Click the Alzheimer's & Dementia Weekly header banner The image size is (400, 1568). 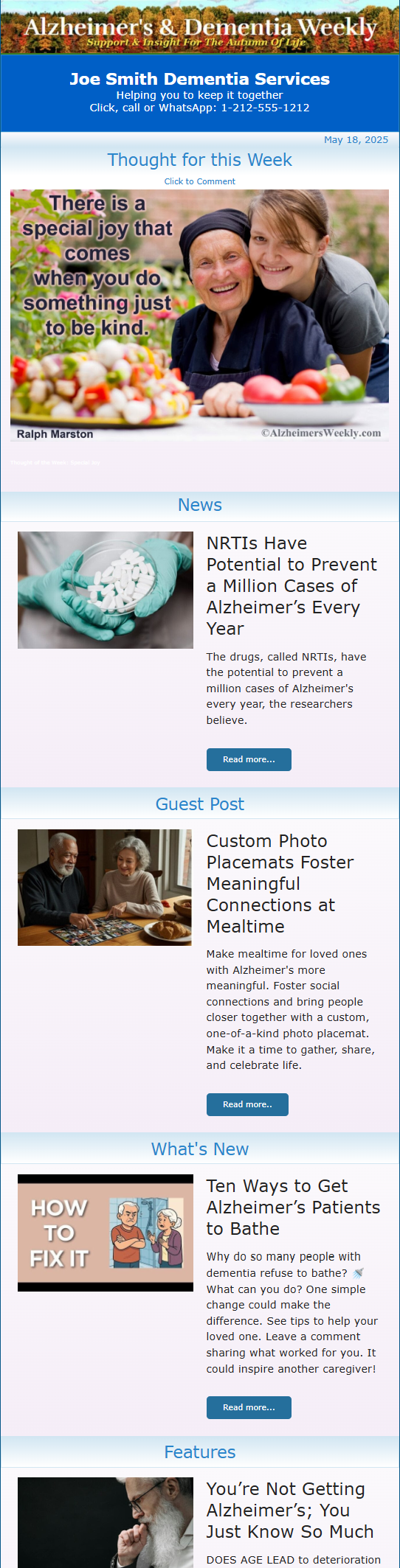click(x=200, y=27)
